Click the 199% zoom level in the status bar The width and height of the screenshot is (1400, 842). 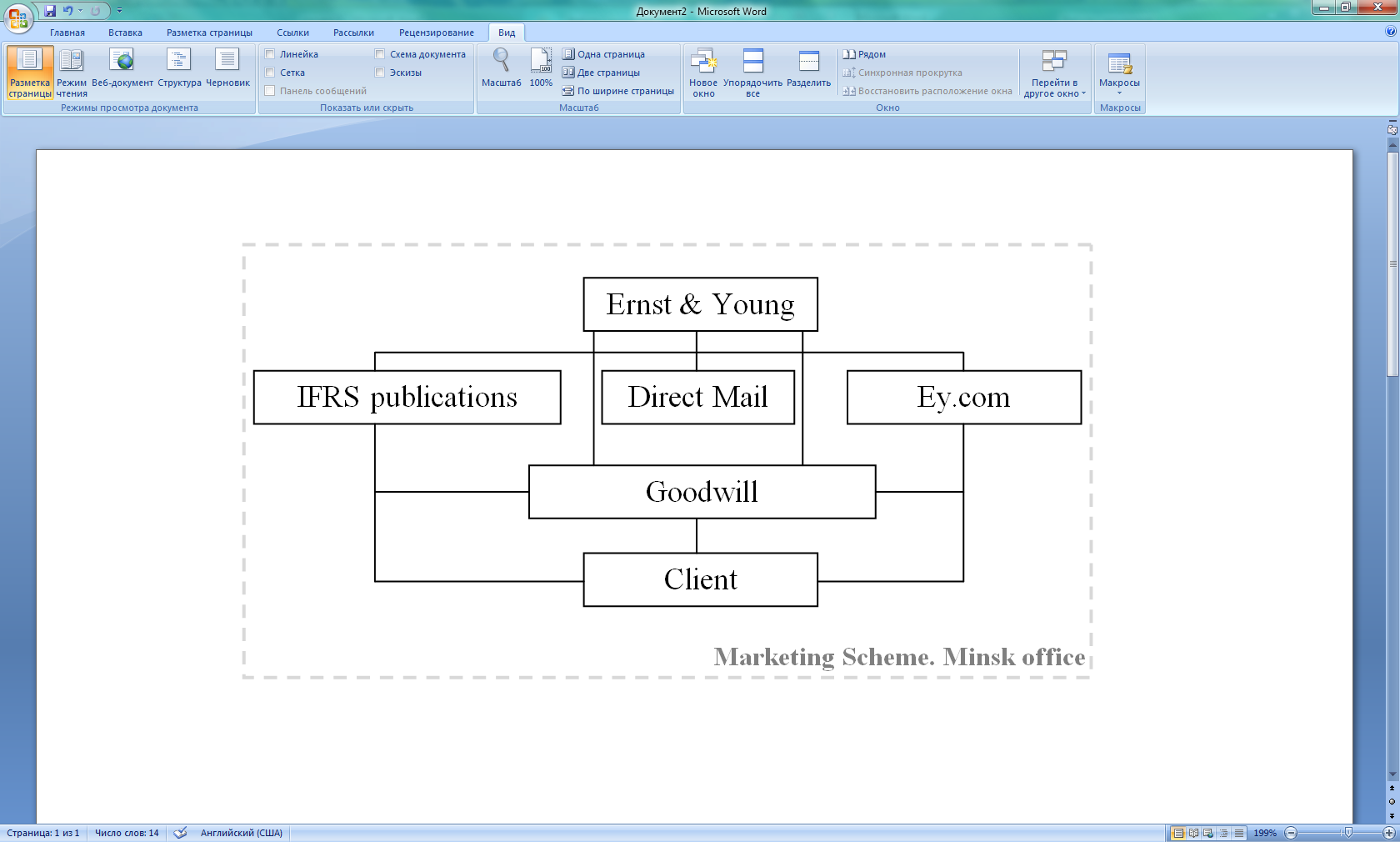[1265, 833]
